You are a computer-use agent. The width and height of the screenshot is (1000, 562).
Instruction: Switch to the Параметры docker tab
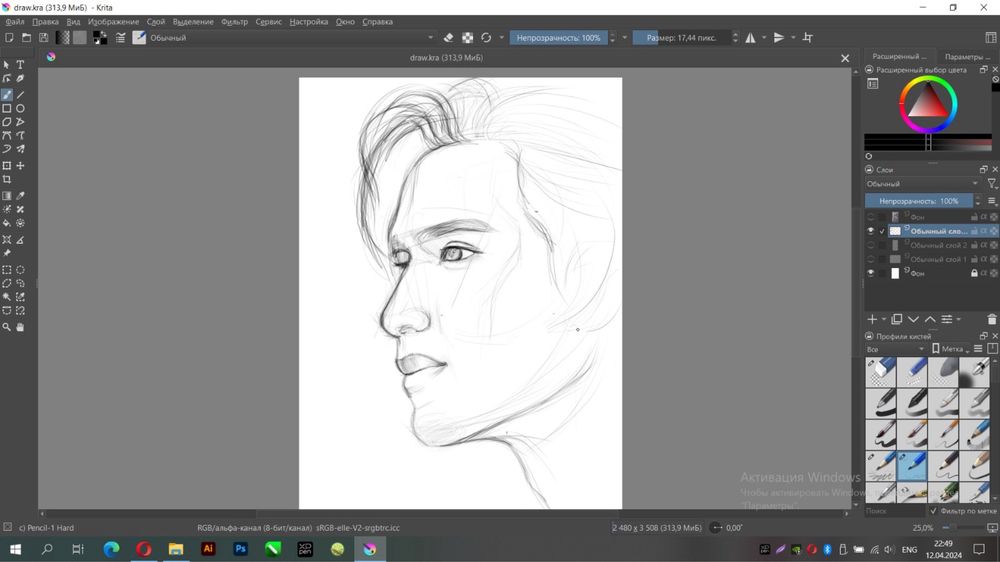coord(966,57)
